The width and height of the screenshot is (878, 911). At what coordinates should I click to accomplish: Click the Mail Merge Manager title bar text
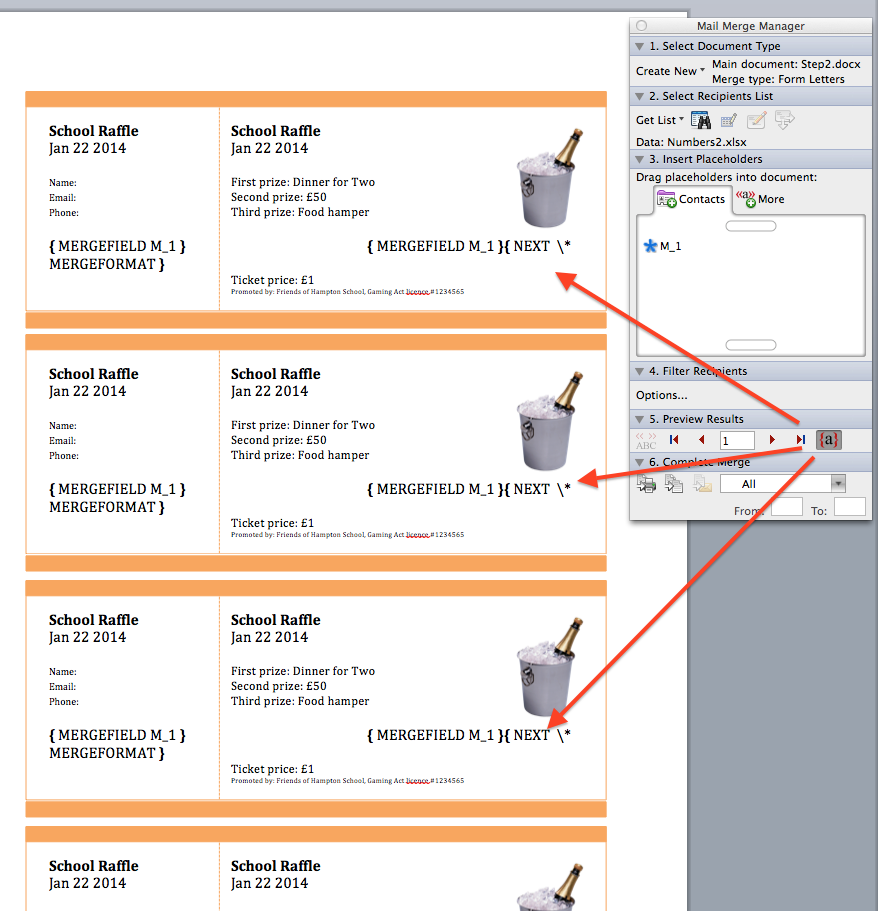click(x=751, y=26)
